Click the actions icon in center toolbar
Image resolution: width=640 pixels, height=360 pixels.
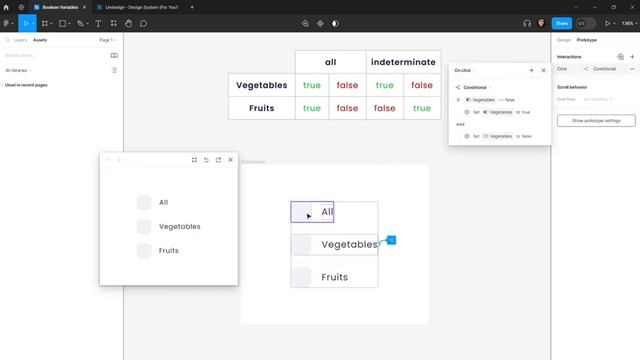[x=305, y=24]
